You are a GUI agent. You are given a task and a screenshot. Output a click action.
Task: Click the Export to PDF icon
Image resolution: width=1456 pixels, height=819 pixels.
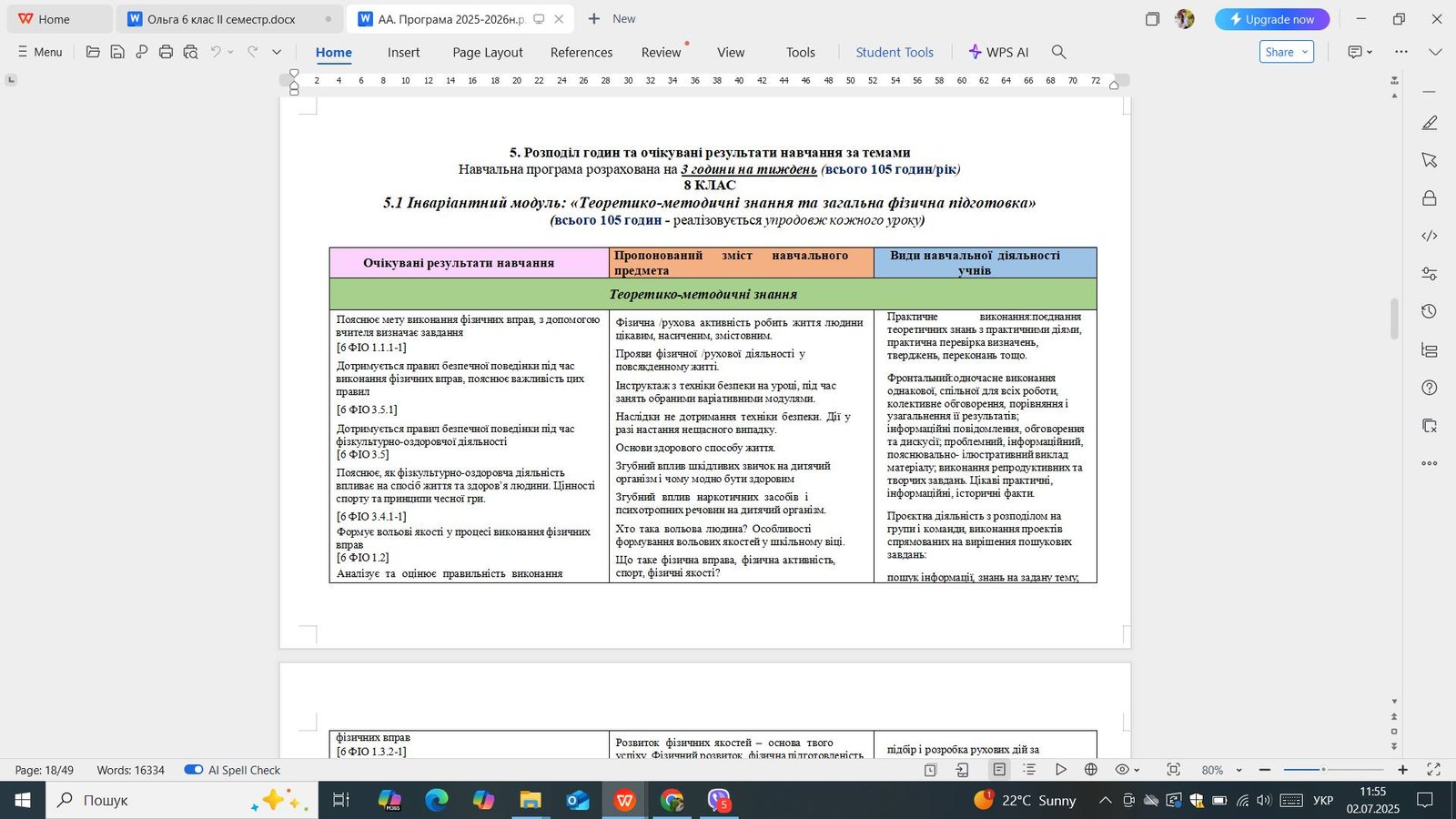[x=142, y=52]
